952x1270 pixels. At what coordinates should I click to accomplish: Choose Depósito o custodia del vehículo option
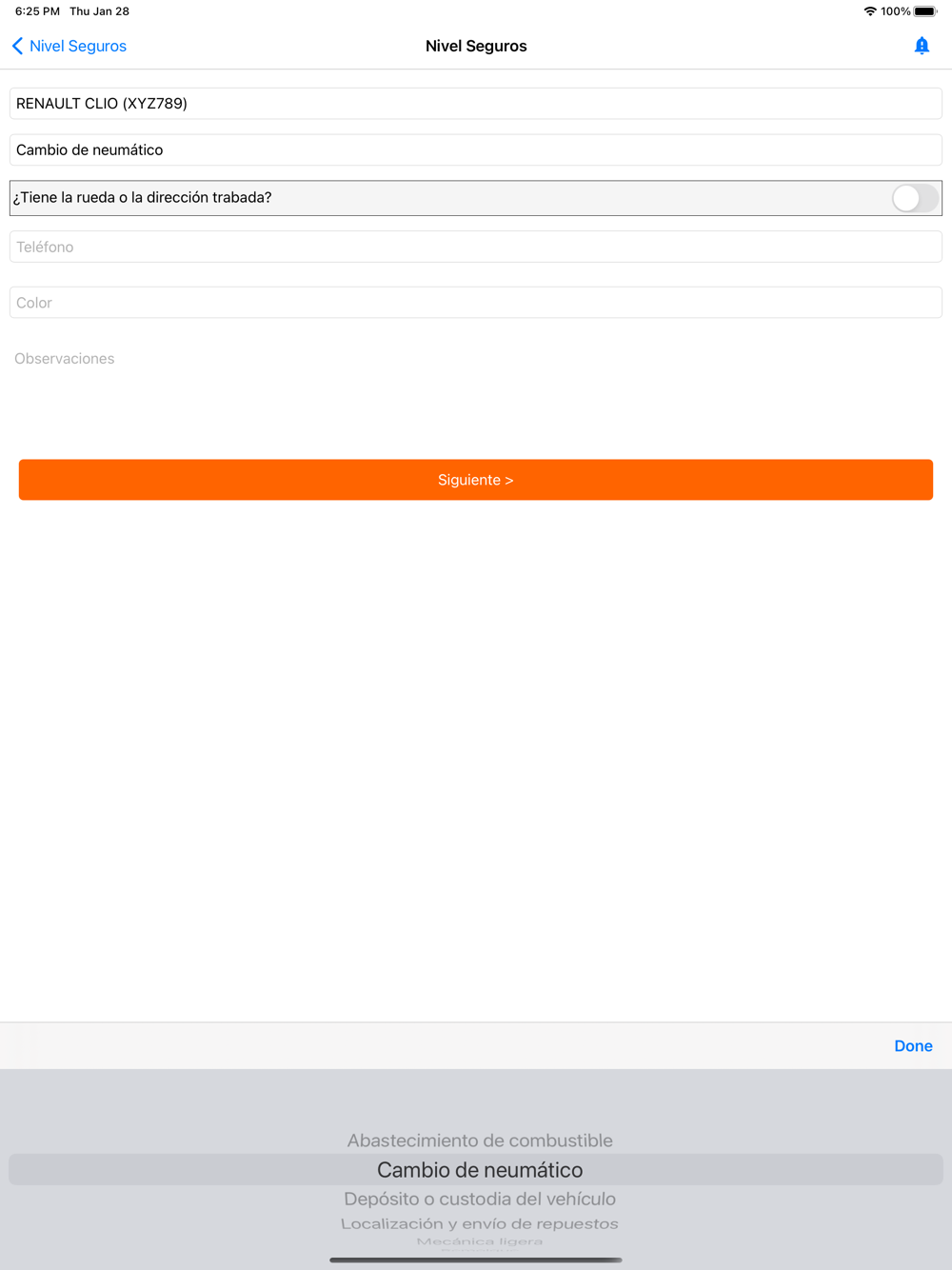click(x=480, y=1199)
